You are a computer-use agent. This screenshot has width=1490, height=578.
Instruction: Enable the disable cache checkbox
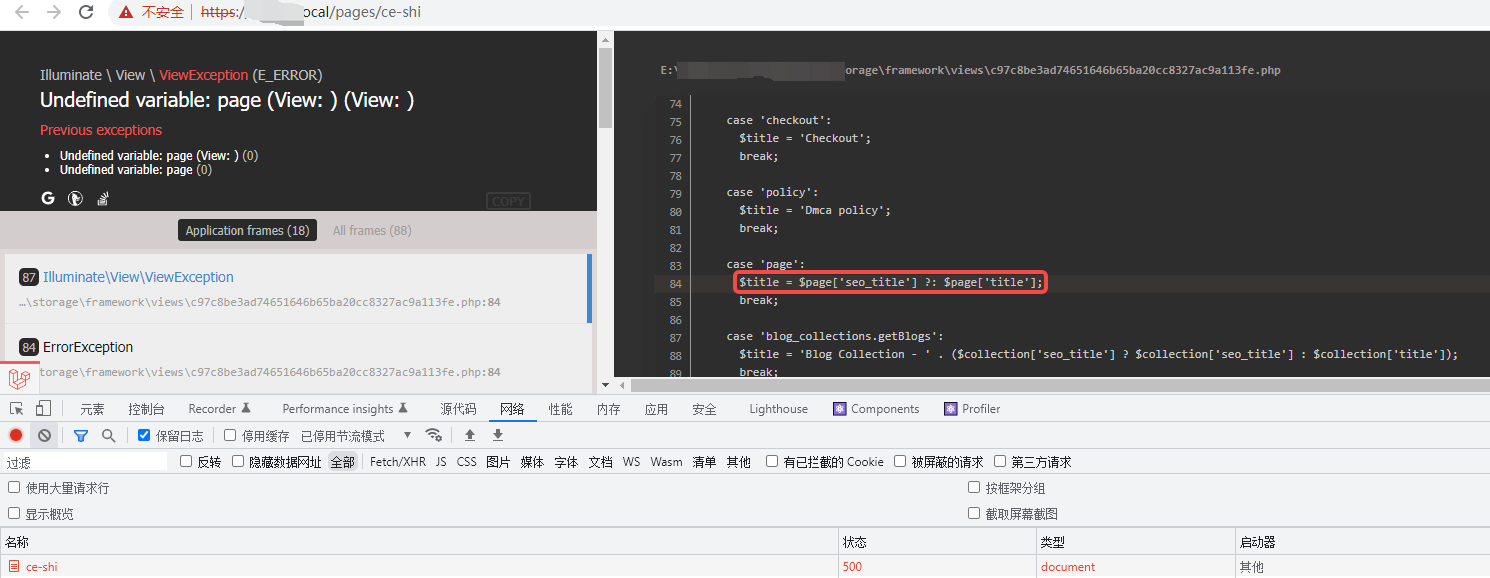pyautogui.click(x=230, y=436)
